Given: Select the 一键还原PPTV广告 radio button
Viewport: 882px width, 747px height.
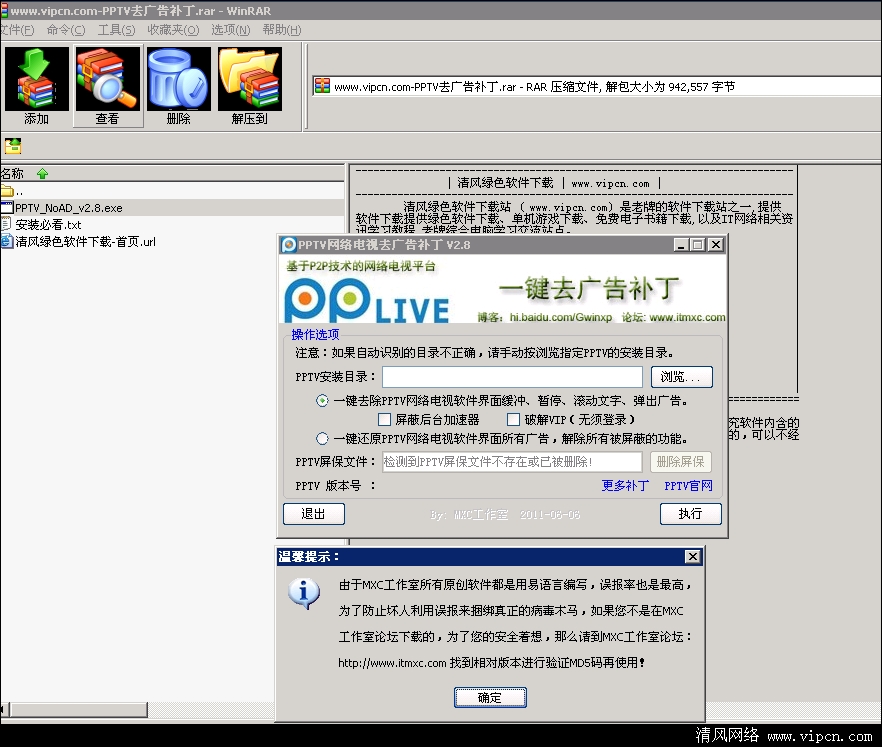Looking at the screenshot, I should tap(322, 438).
